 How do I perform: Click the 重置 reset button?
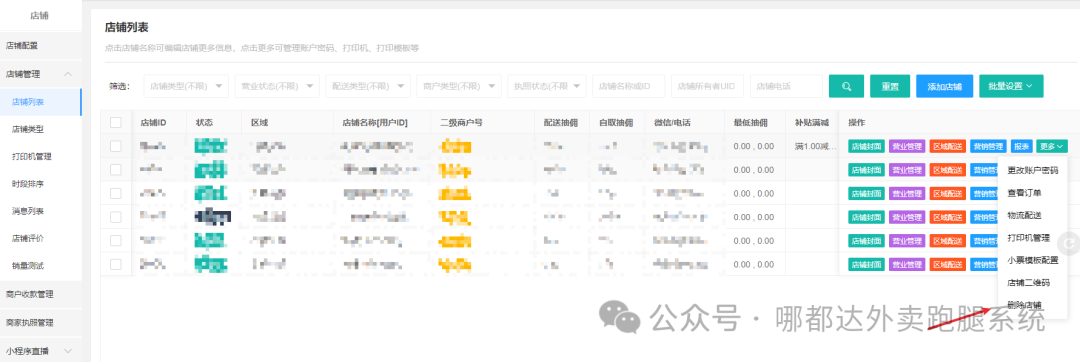point(890,87)
